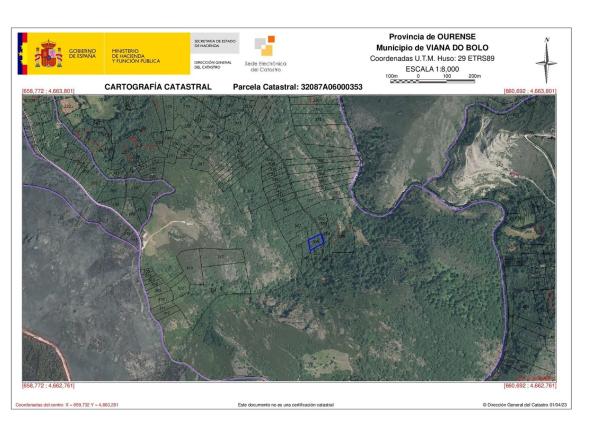Click the Sede Electrónica del Catastro logo
The image size is (600, 435).
pyautogui.click(x=265, y=54)
